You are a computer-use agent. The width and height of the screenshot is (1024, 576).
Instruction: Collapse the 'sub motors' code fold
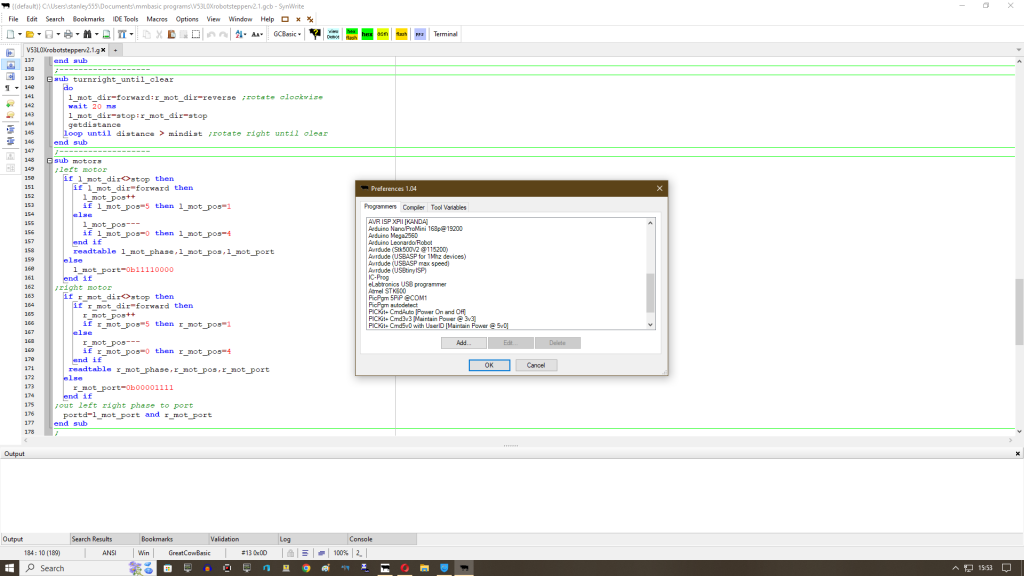coord(50,160)
